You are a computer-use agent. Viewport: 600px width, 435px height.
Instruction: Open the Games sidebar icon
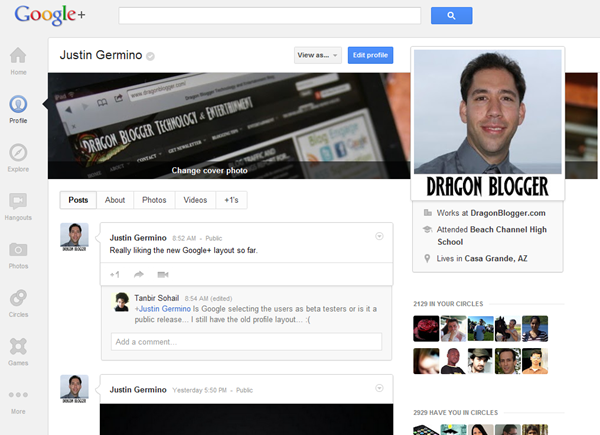[18, 346]
